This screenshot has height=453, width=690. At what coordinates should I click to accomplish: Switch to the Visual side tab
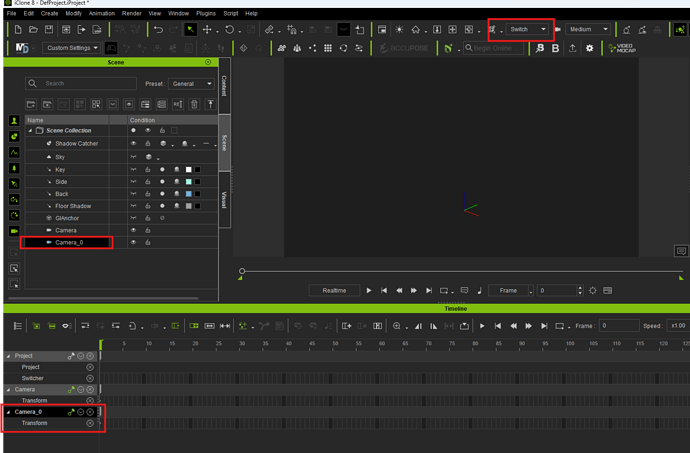pyautogui.click(x=224, y=200)
